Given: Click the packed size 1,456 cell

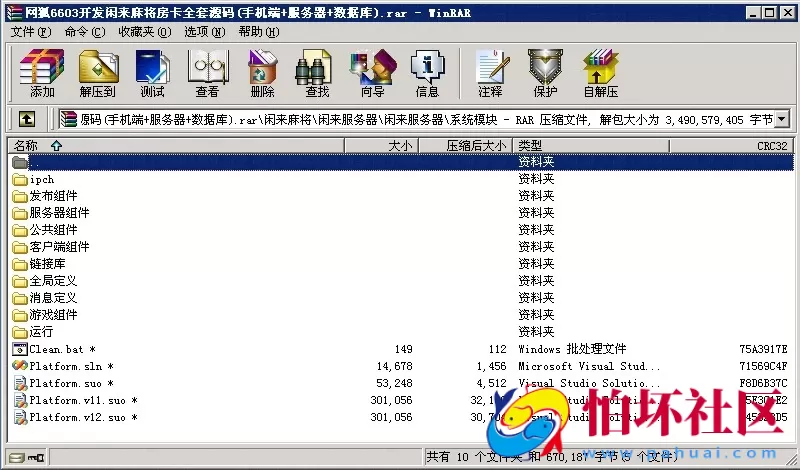Looking at the screenshot, I should (x=491, y=366).
